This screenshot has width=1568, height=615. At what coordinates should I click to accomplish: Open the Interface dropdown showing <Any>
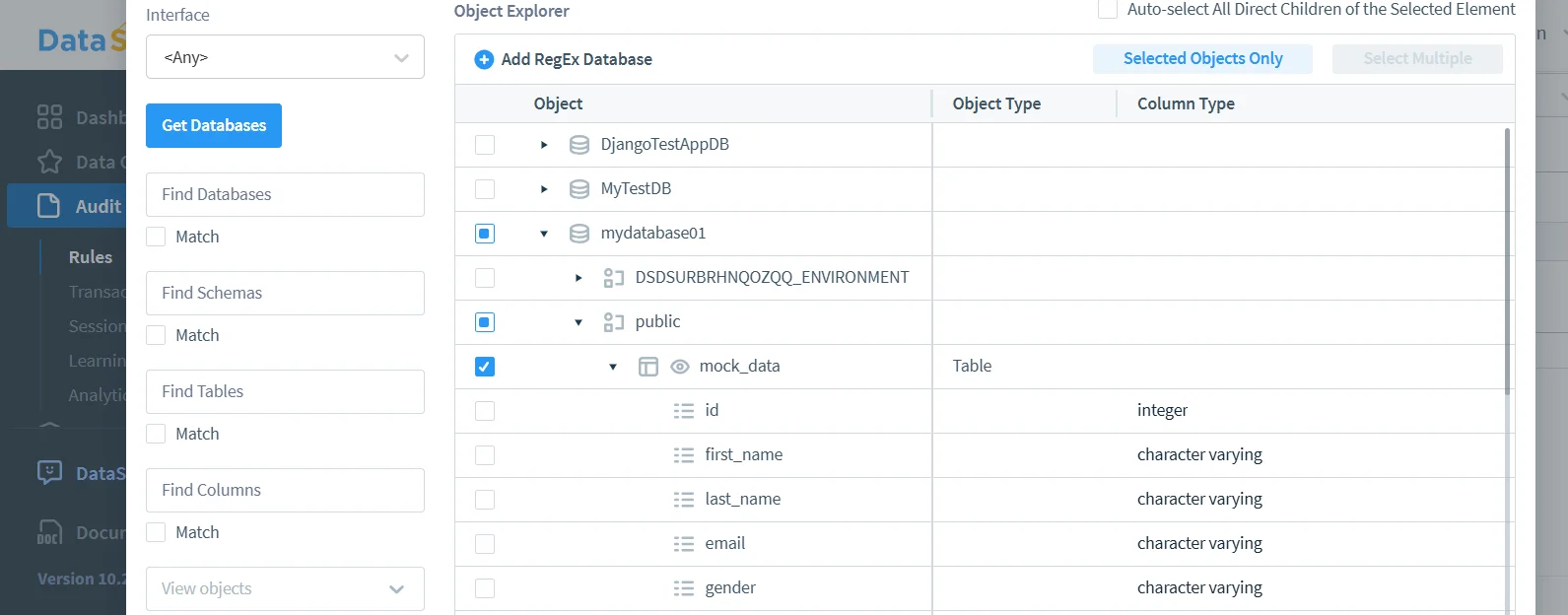click(x=285, y=57)
